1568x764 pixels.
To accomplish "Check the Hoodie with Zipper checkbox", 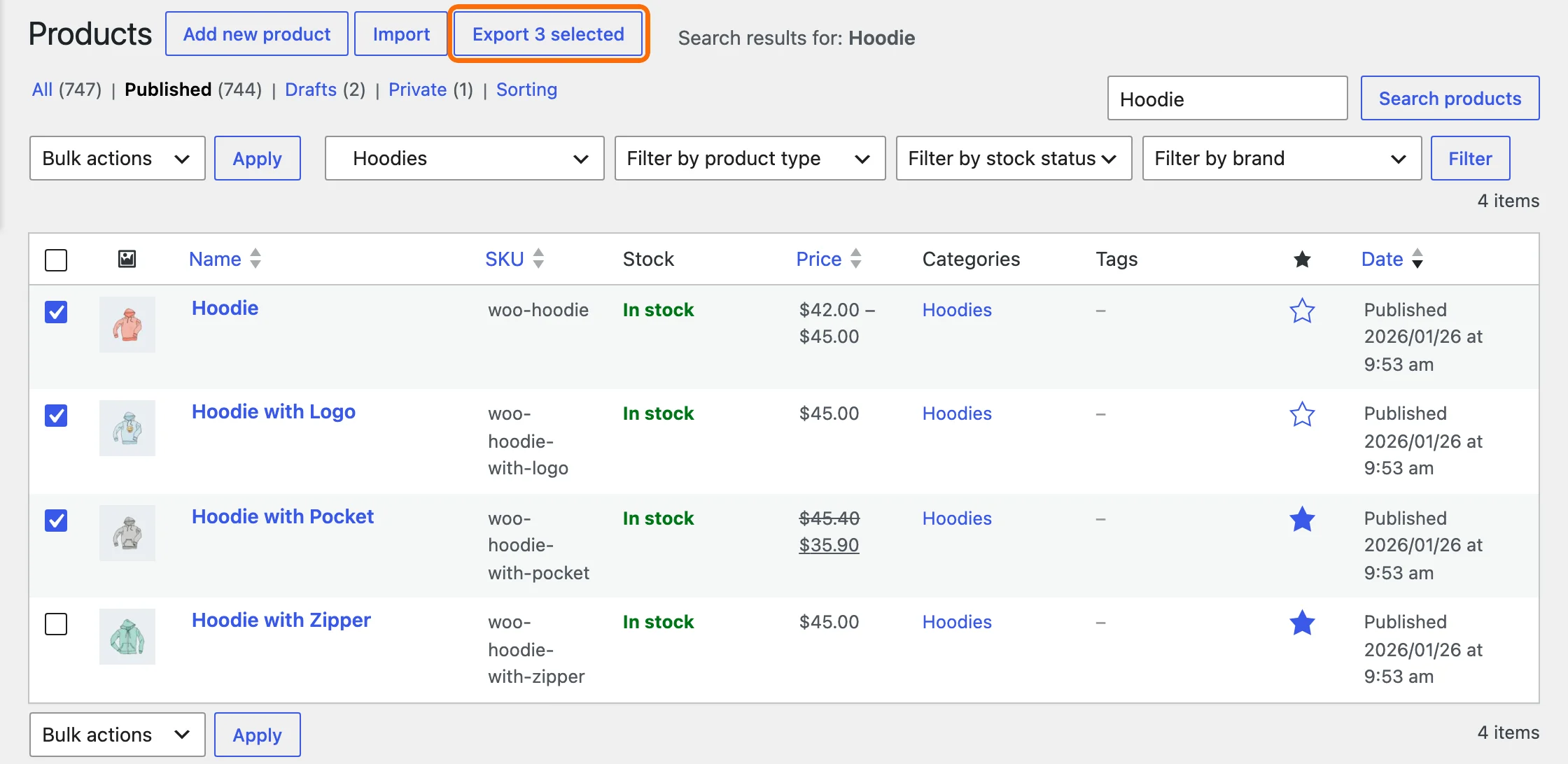I will 56,624.
